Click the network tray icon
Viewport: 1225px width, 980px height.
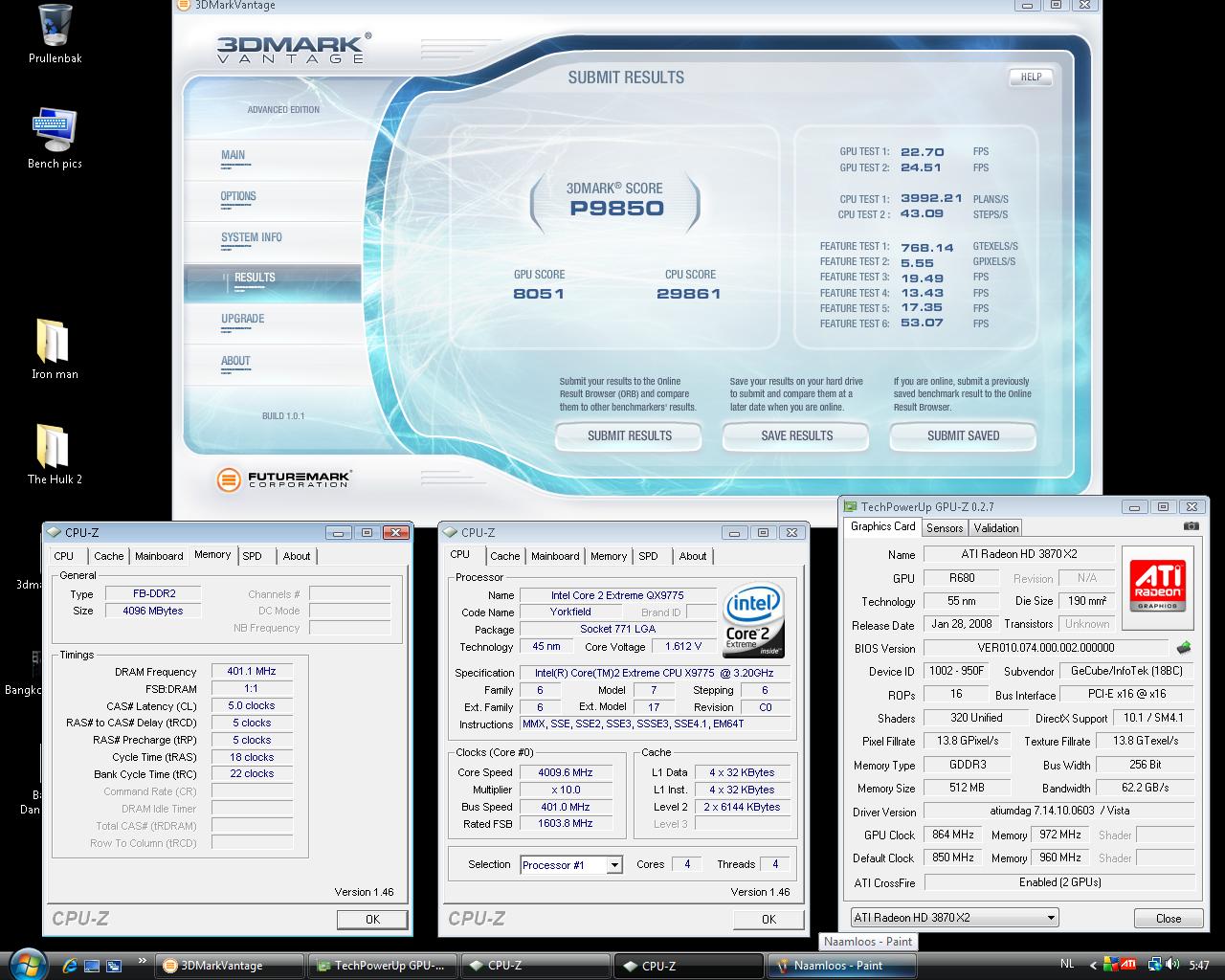(1155, 965)
